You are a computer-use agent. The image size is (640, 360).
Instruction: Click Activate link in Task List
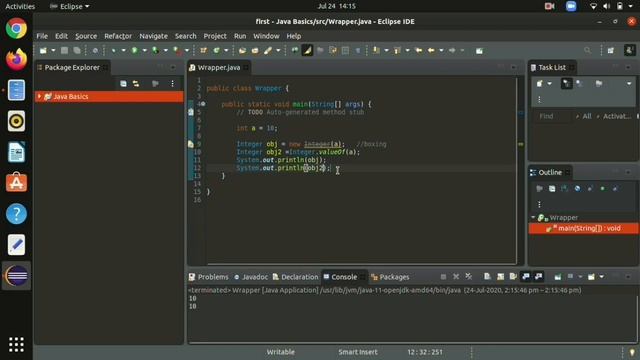click(x=617, y=116)
